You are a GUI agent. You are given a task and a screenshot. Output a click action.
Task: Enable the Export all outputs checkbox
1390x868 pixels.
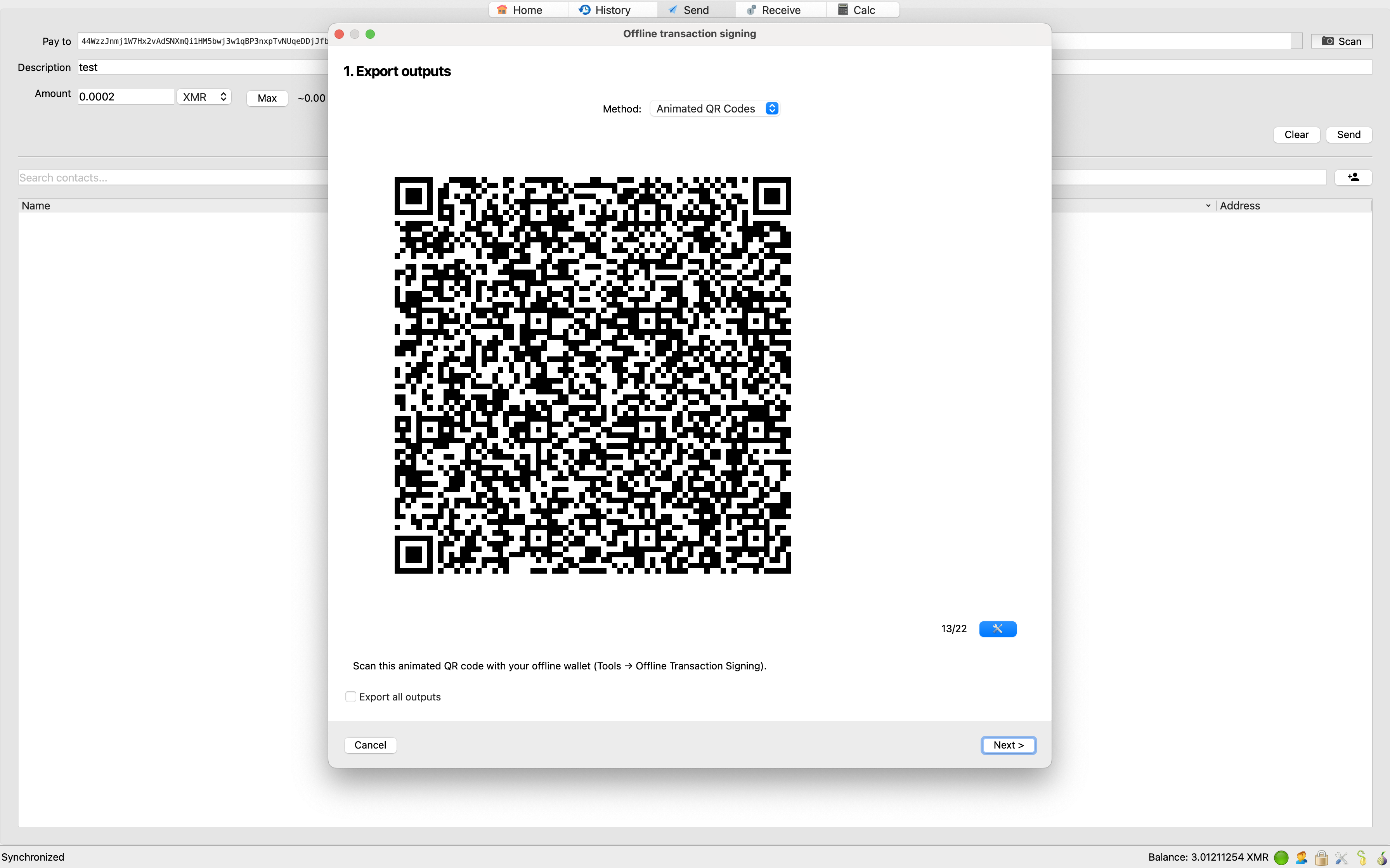tap(350, 696)
